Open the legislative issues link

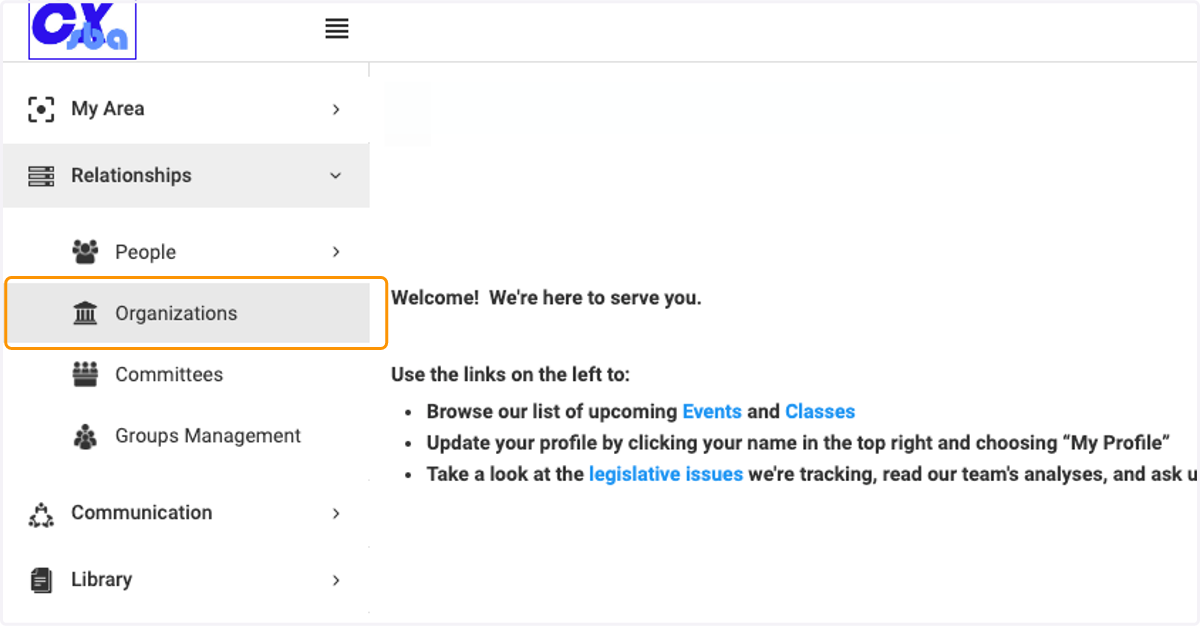[x=666, y=474]
